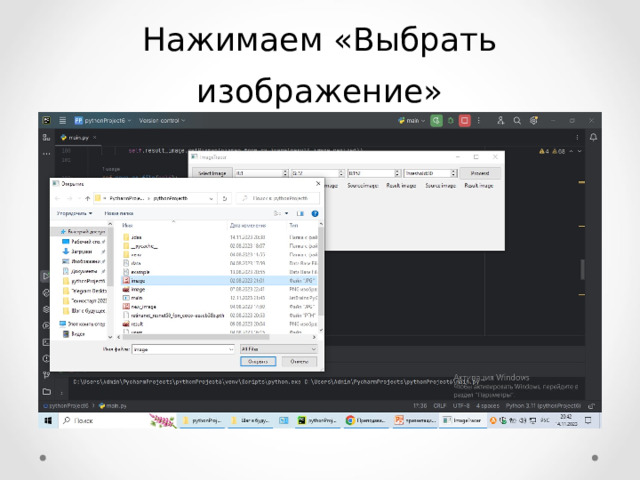Open Code With Me user icon
Screen dimensions: 640x480
coord(500,121)
